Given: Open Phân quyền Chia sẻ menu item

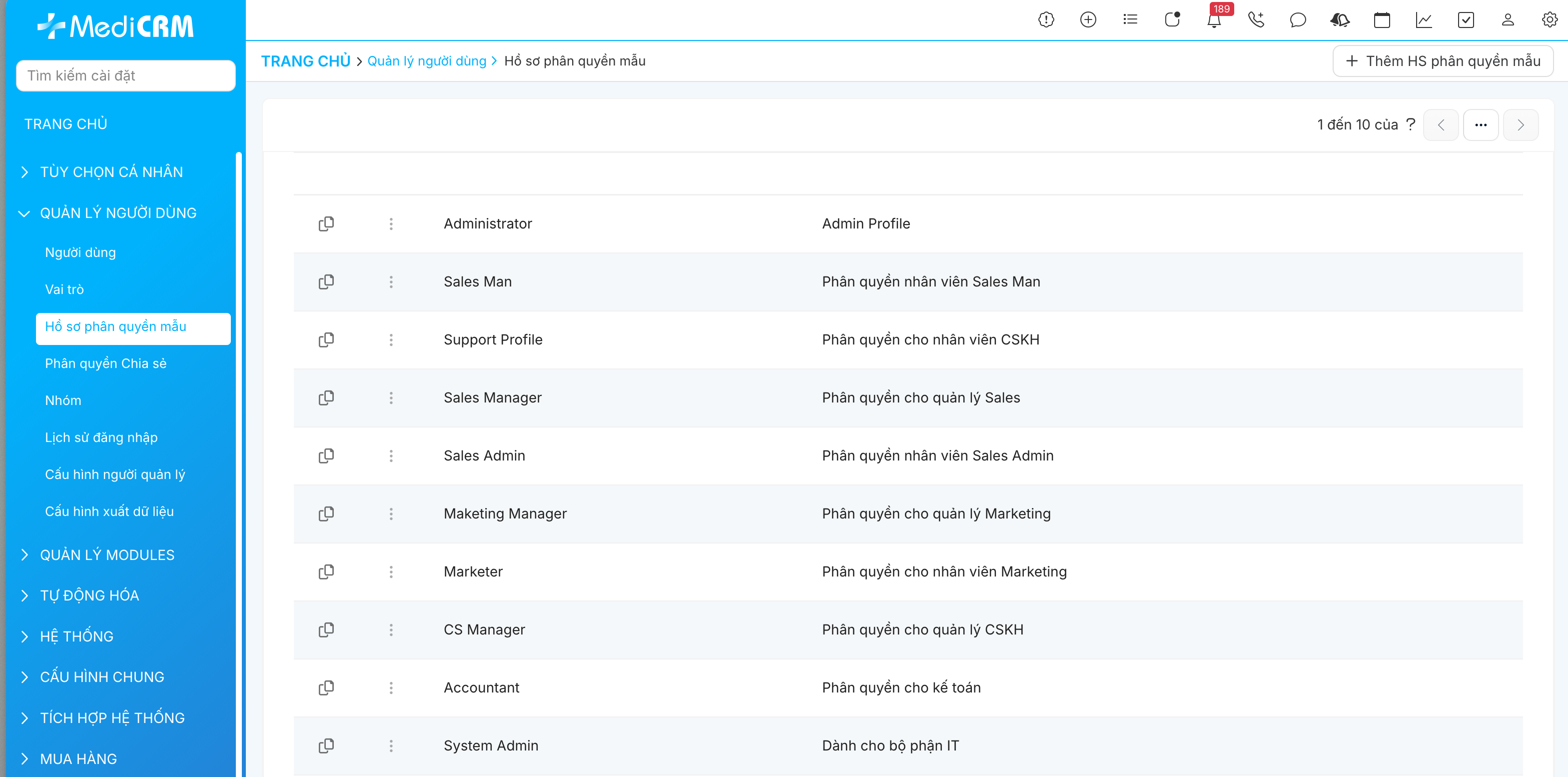Looking at the screenshot, I should [x=105, y=363].
